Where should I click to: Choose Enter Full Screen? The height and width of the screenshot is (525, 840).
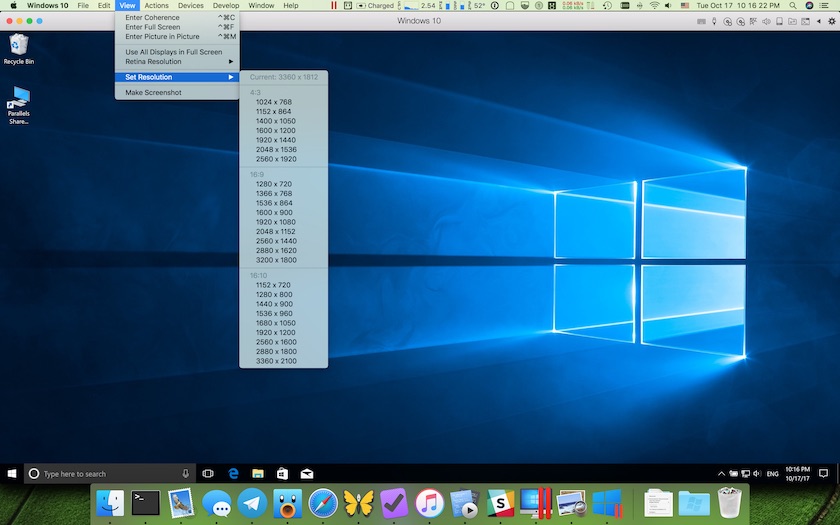pos(177,27)
